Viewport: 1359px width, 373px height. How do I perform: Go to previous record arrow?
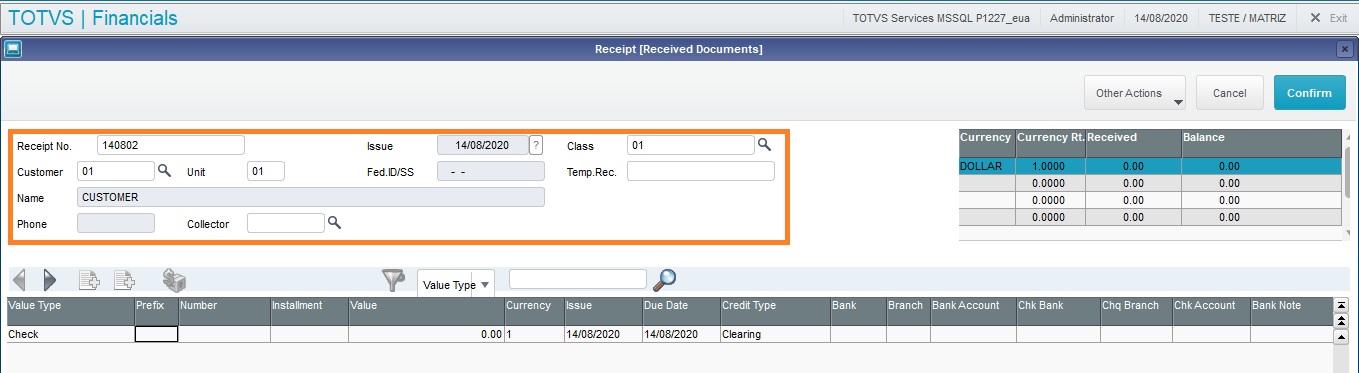(x=18, y=280)
